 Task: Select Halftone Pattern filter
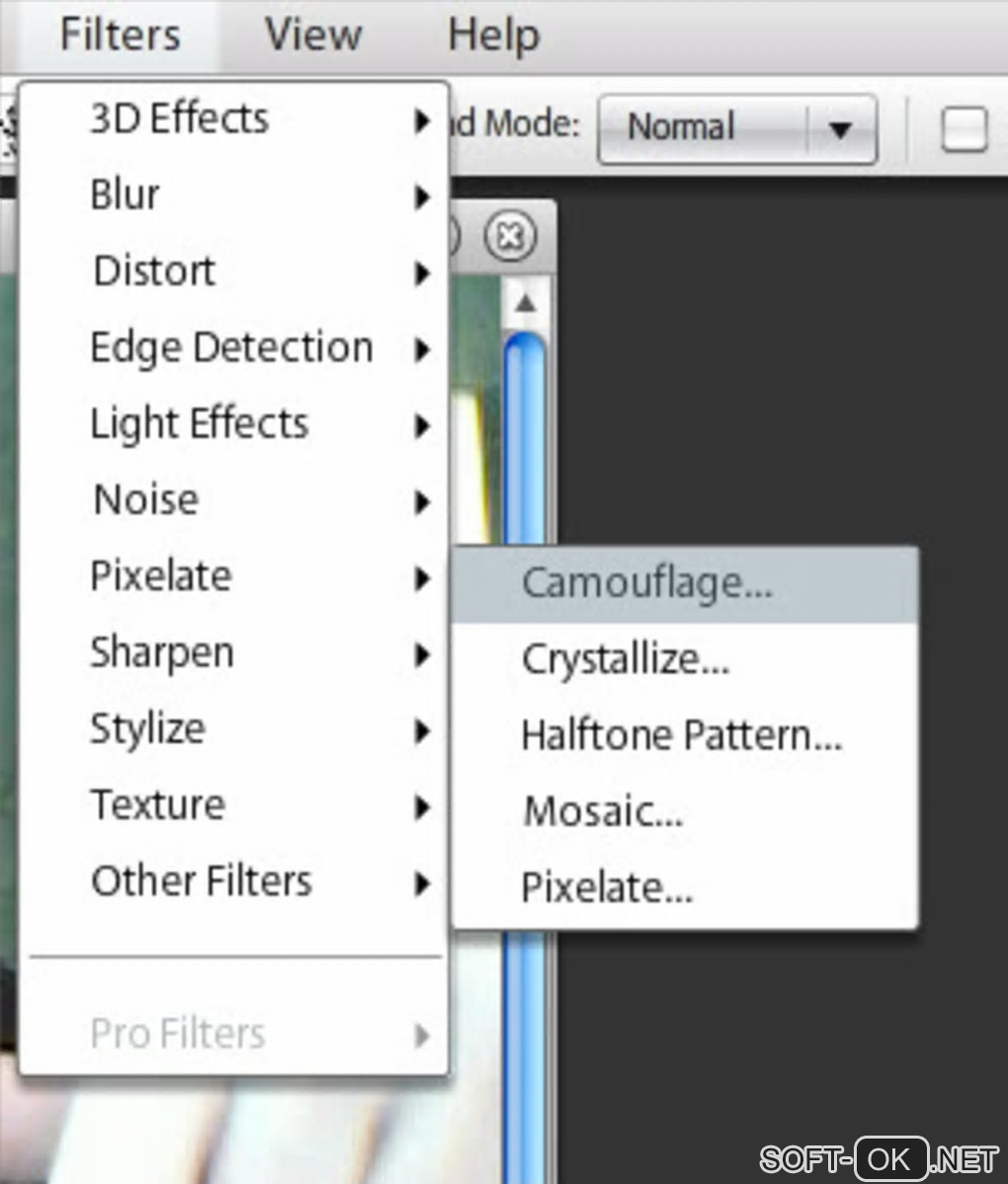point(682,735)
